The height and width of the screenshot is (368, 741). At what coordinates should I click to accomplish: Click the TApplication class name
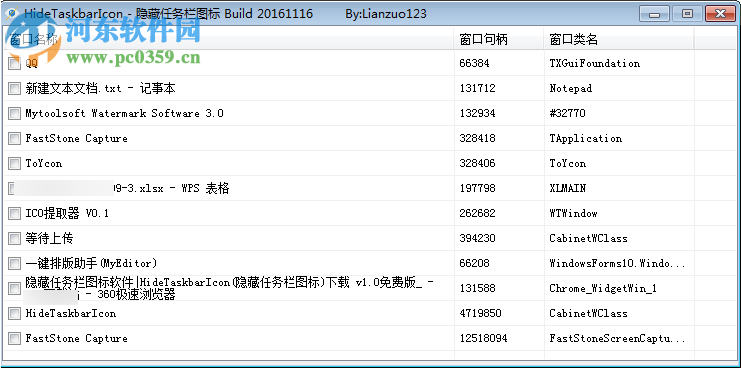[586, 138]
